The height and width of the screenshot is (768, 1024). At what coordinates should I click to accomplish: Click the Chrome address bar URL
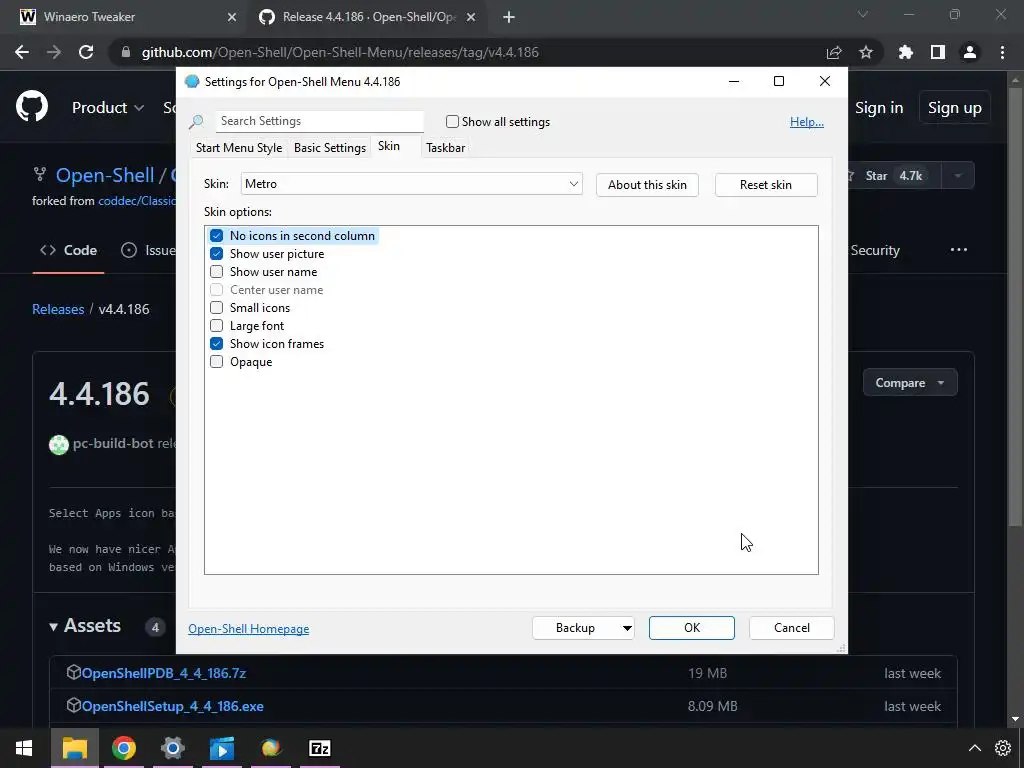coord(340,52)
